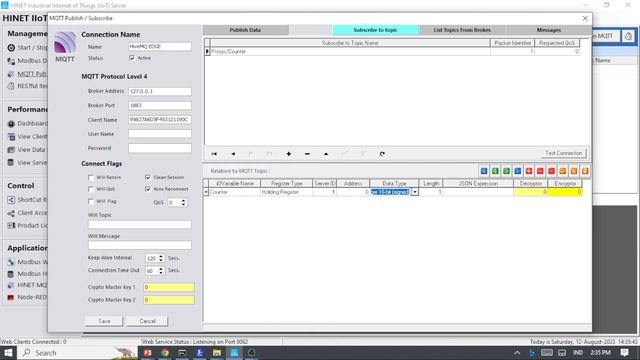
Task: Click the Cancel button
Action: pos(147,321)
